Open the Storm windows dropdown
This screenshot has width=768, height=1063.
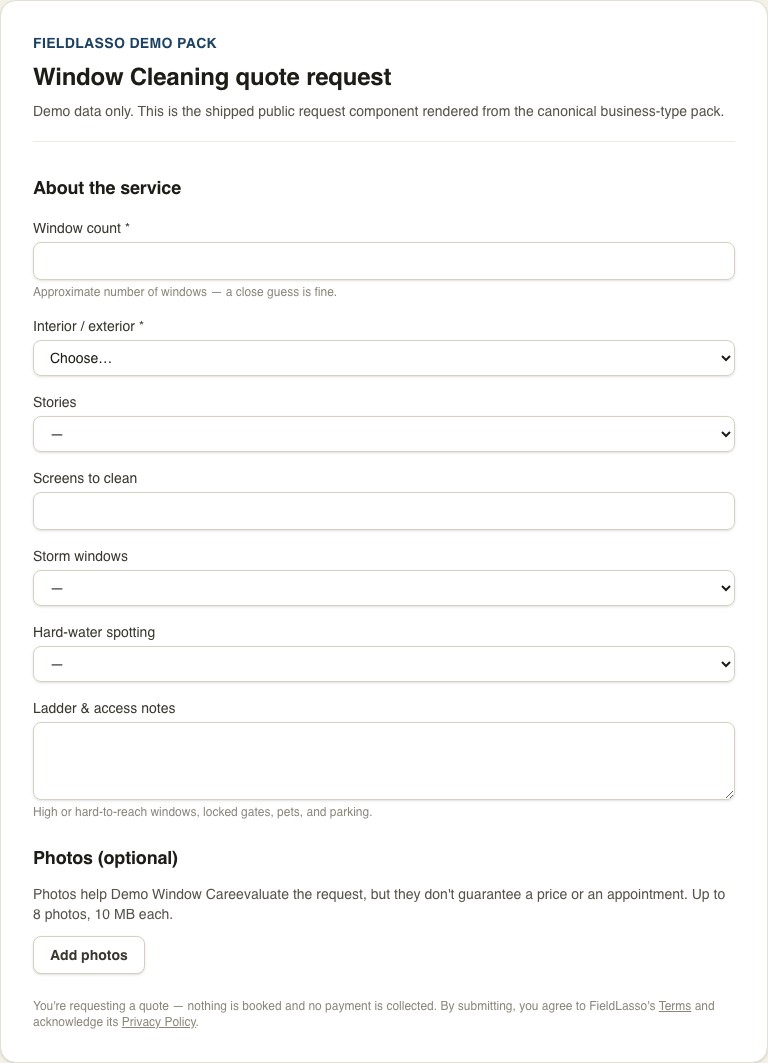(384, 588)
